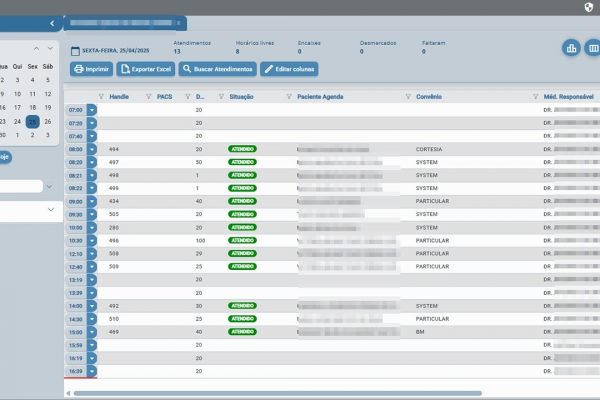Click the calendar icon next to SEXTA-FEIRA date
This screenshot has height=400, width=600.
75,51
